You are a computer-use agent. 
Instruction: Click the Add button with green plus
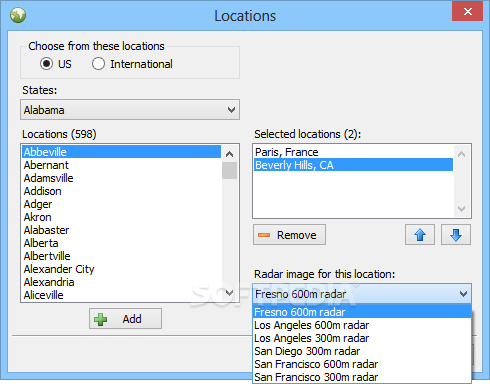[125, 319]
